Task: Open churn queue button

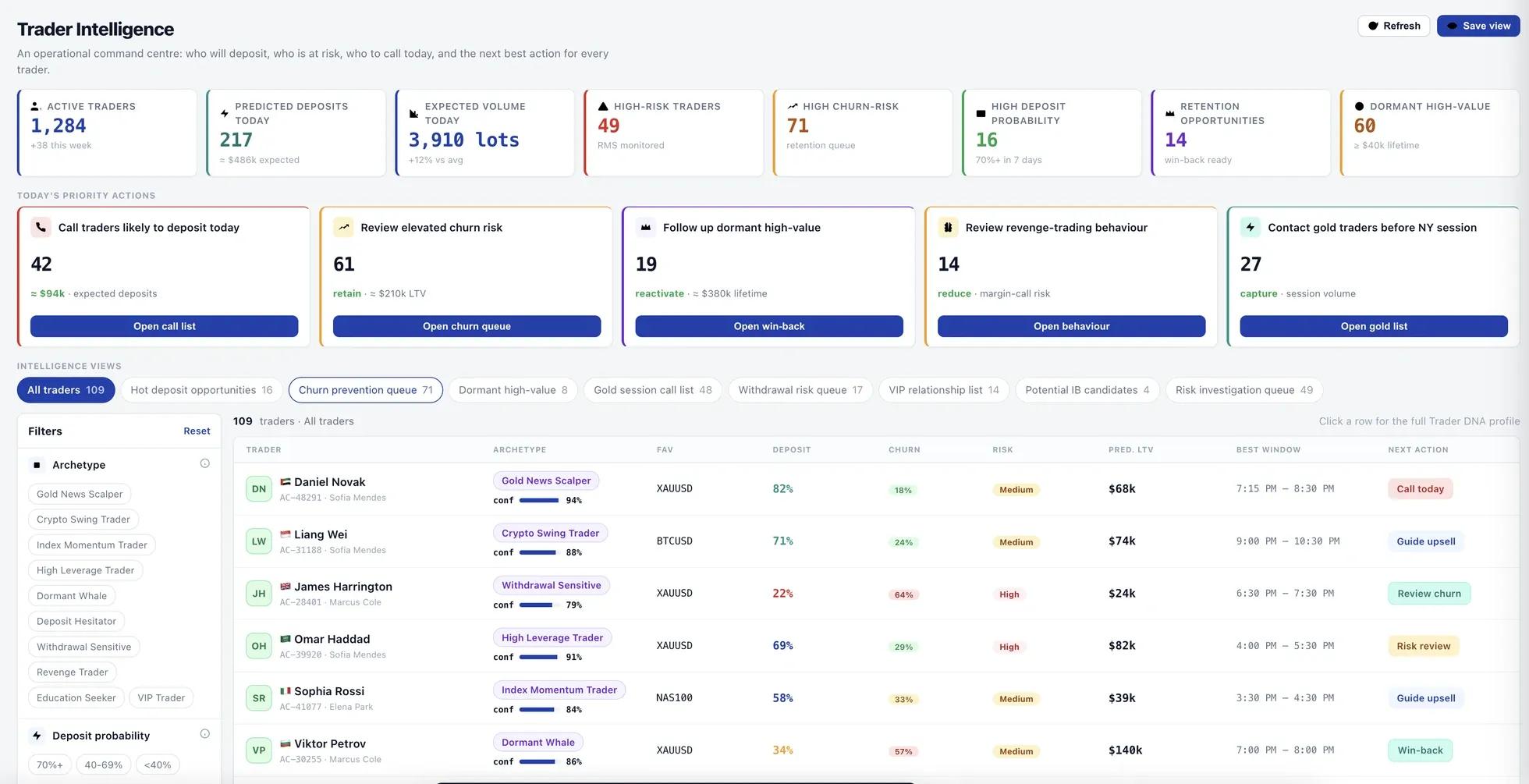Action: click(467, 326)
